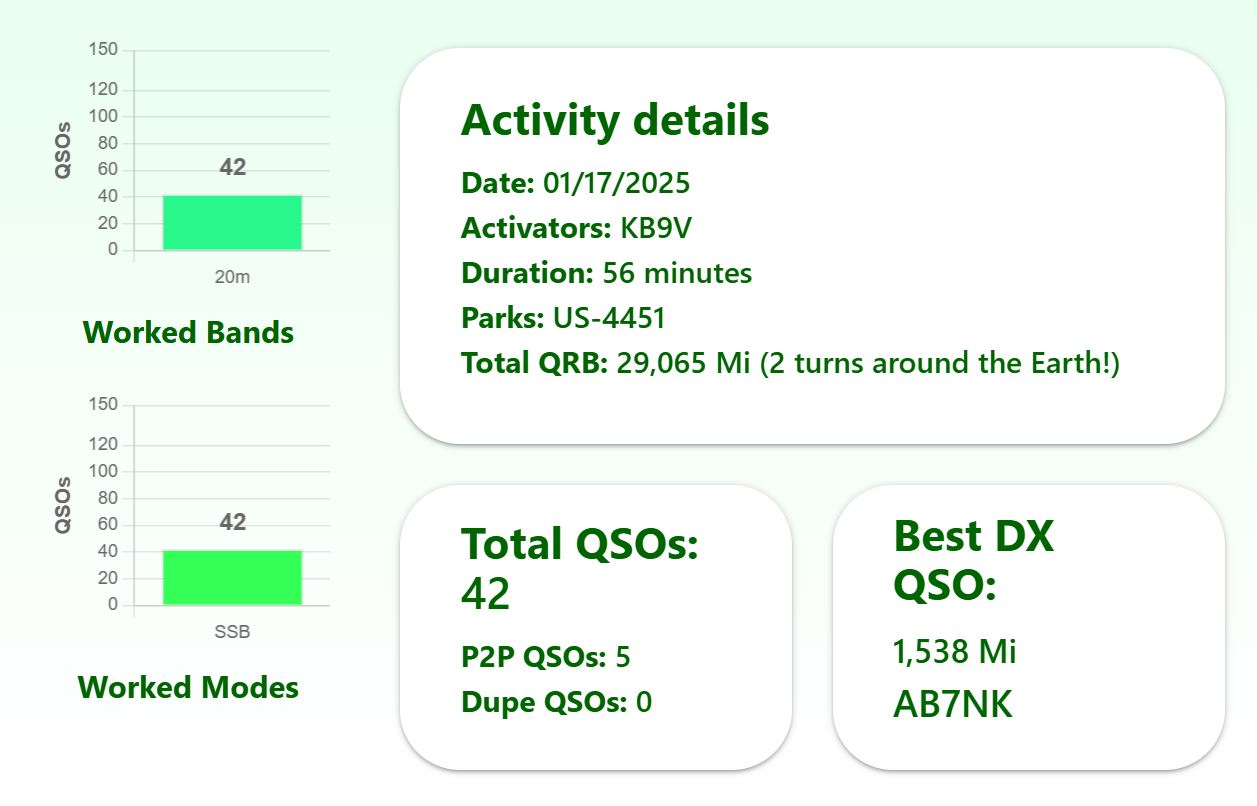This screenshot has height=806, width=1257.
Task: Click the activity date 01/17/2025
Action: pos(616,183)
